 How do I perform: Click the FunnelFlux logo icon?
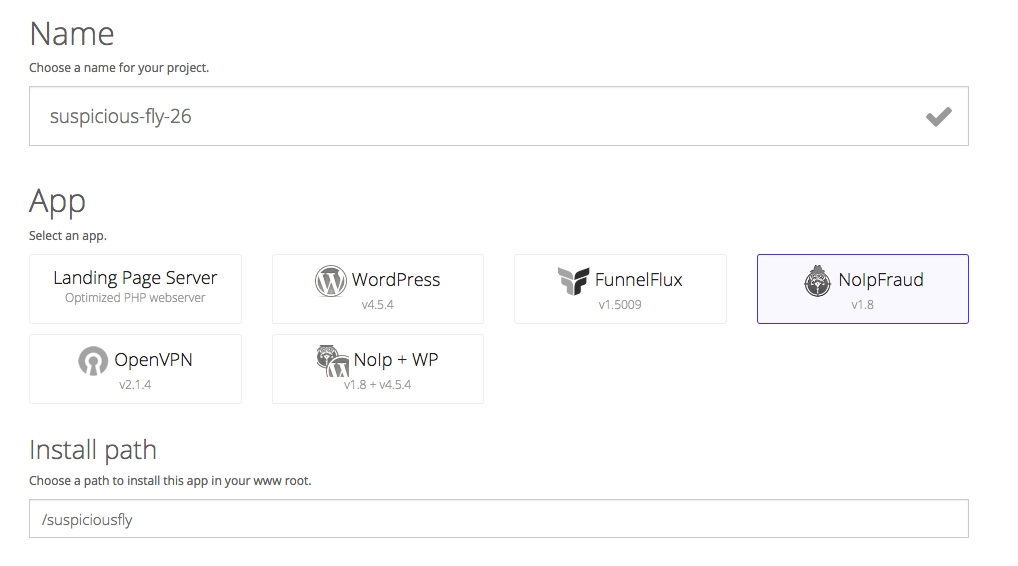click(x=573, y=281)
